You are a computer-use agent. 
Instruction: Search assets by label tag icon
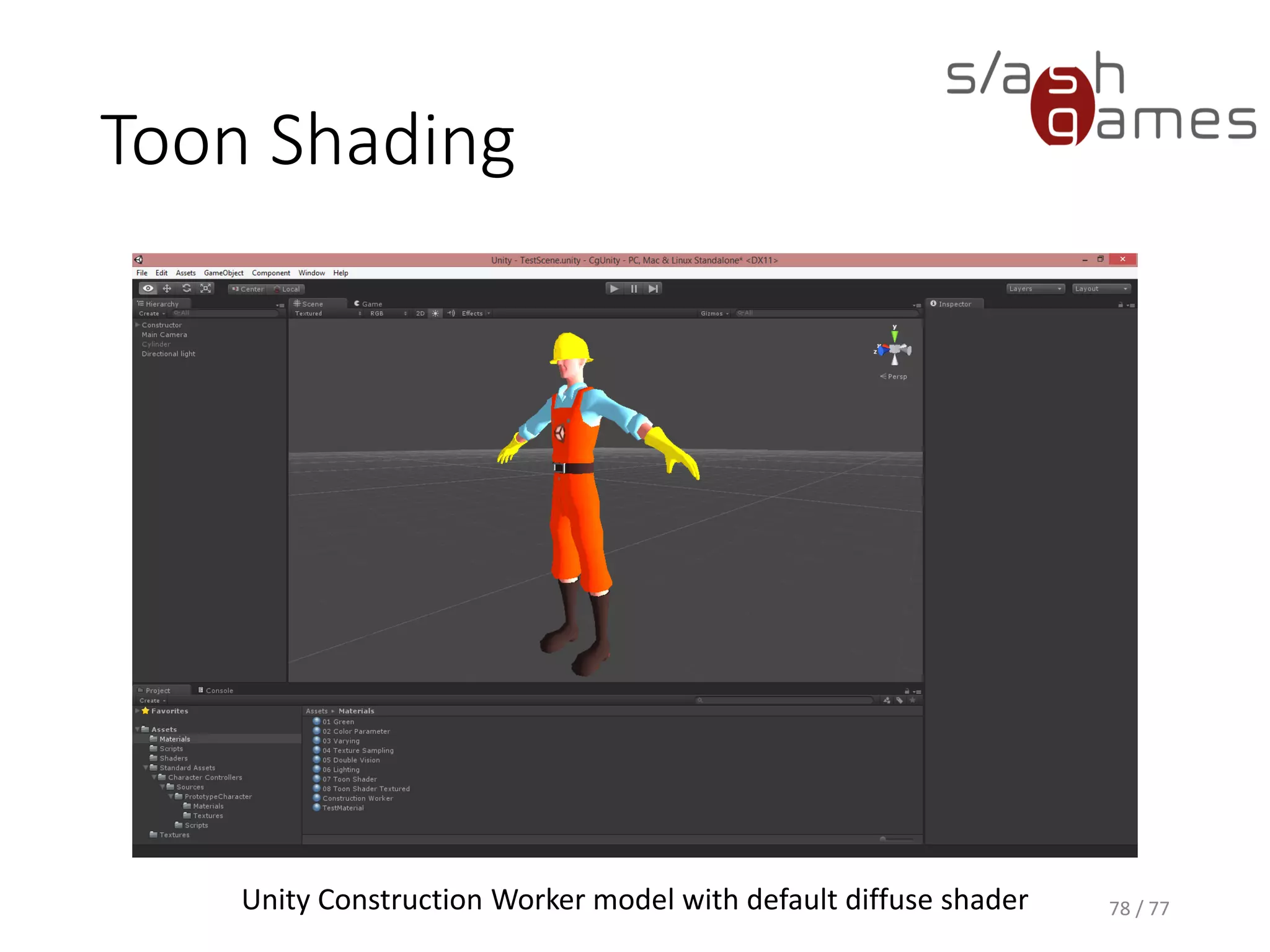(x=899, y=700)
